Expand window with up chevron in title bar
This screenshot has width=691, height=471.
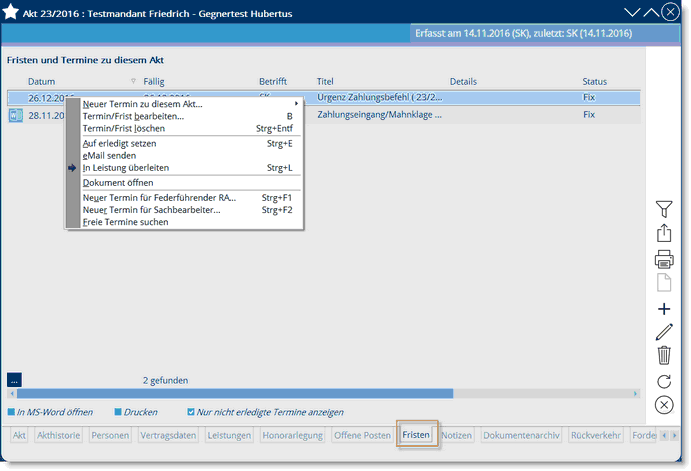point(651,12)
